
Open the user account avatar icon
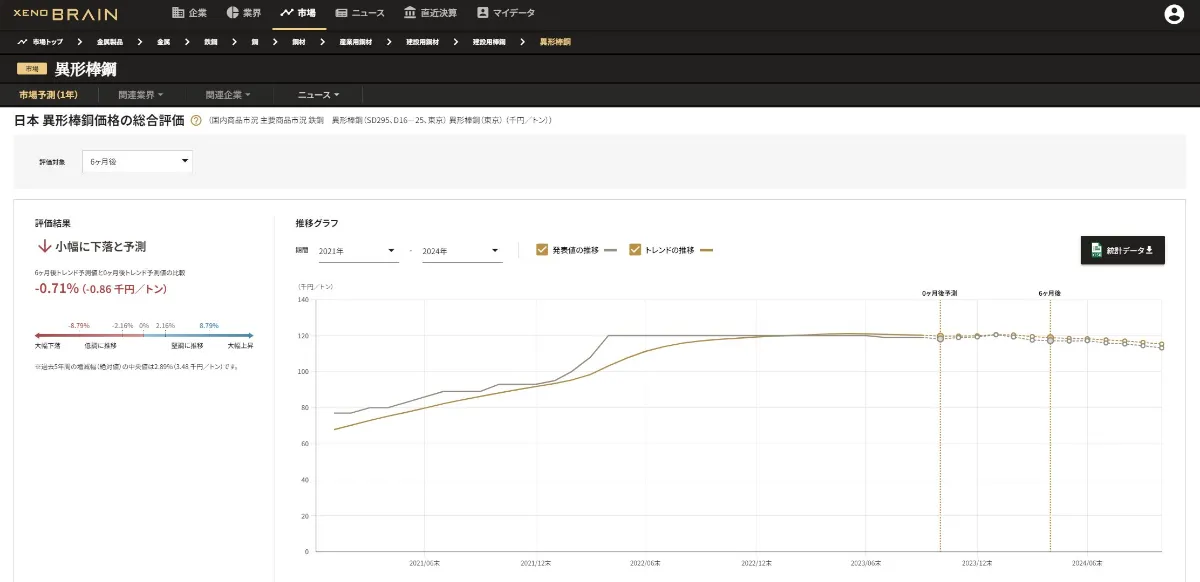tap(1174, 14)
